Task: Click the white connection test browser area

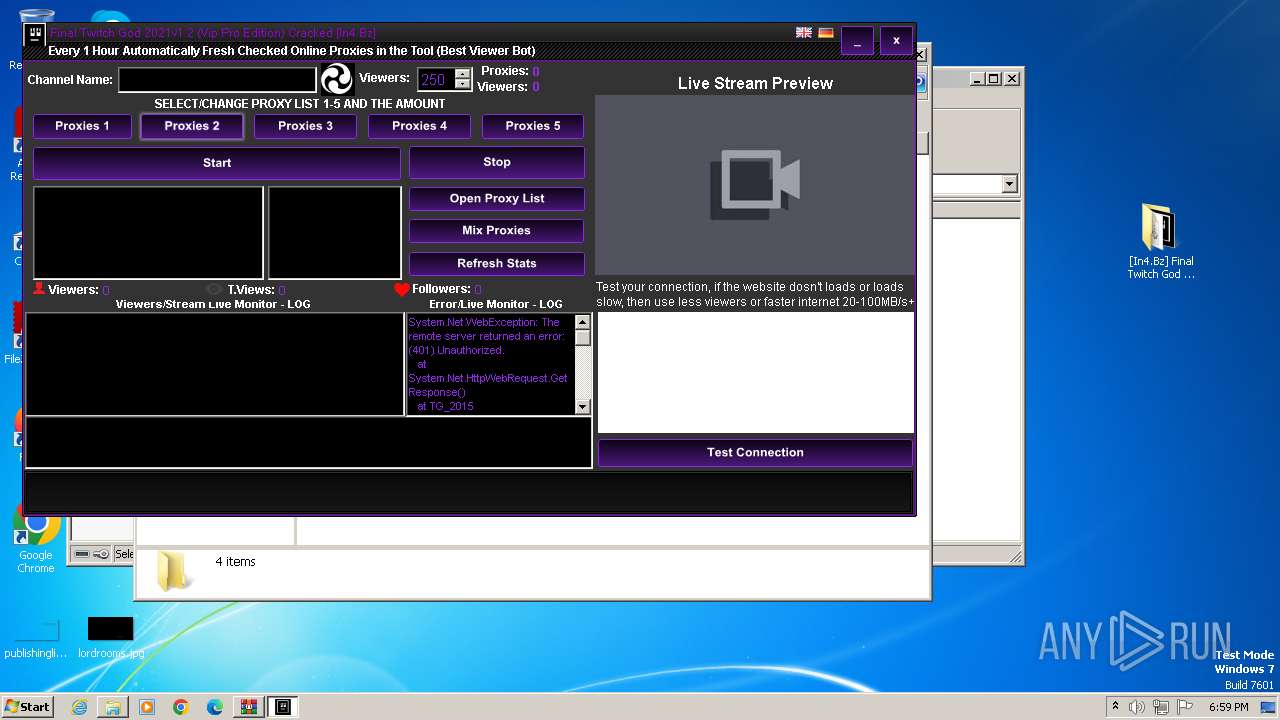Action: click(x=755, y=373)
